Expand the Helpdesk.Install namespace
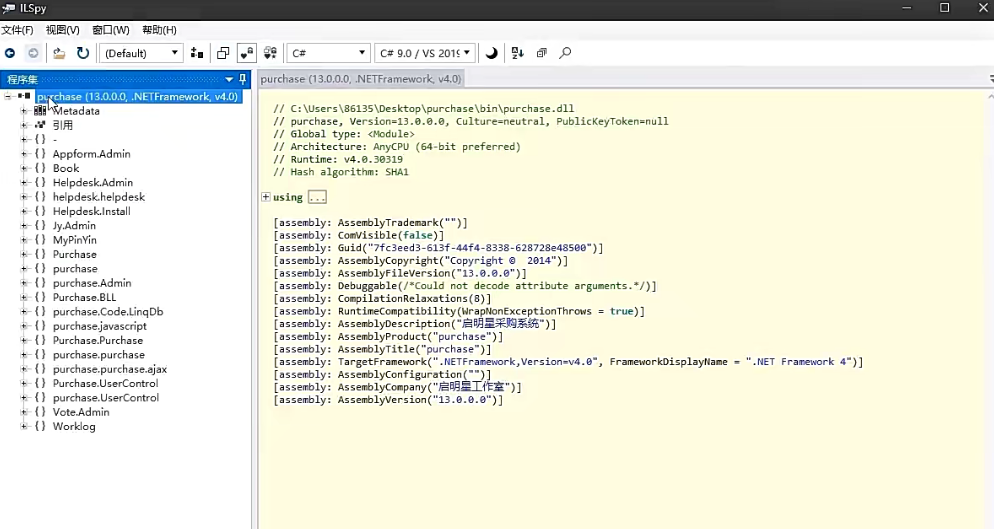This screenshot has height=529, width=994. (23, 211)
